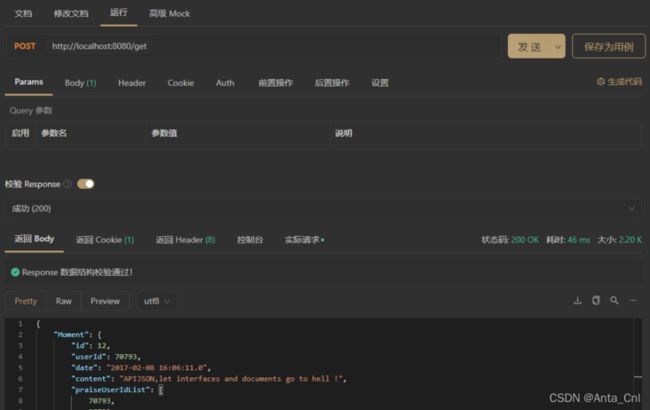Click the "userId": 70793 line
Screen dimensions: 650x410
point(106,357)
